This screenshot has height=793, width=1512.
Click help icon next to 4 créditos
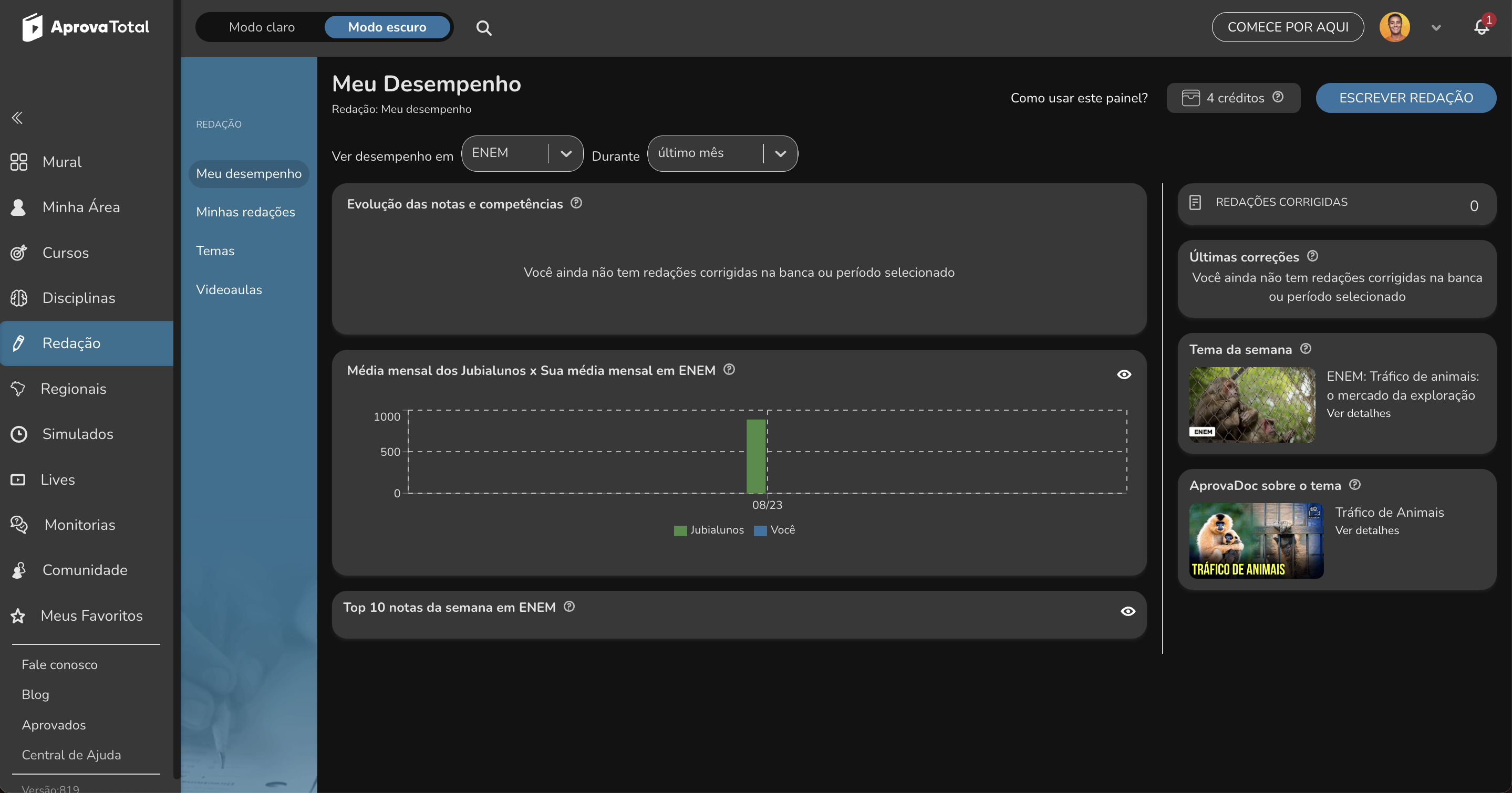click(x=1278, y=97)
